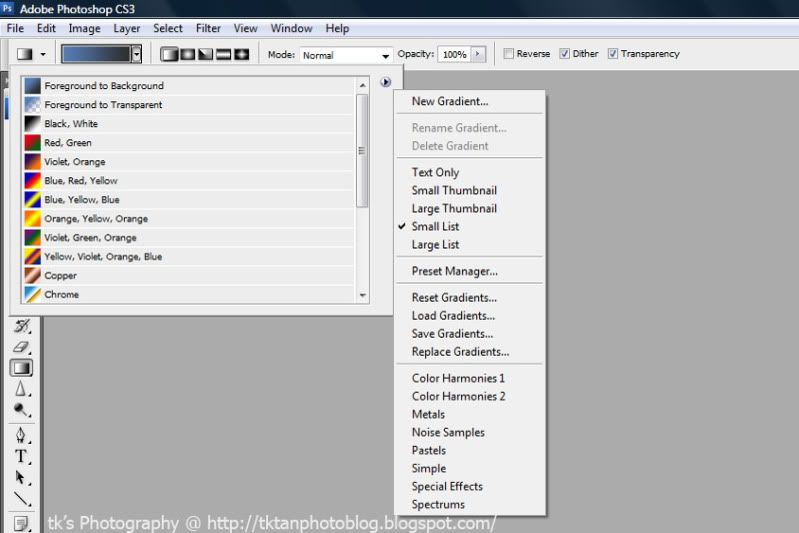The height and width of the screenshot is (533, 799).
Task: Select the Path Selection tool
Action: pos(21,477)
